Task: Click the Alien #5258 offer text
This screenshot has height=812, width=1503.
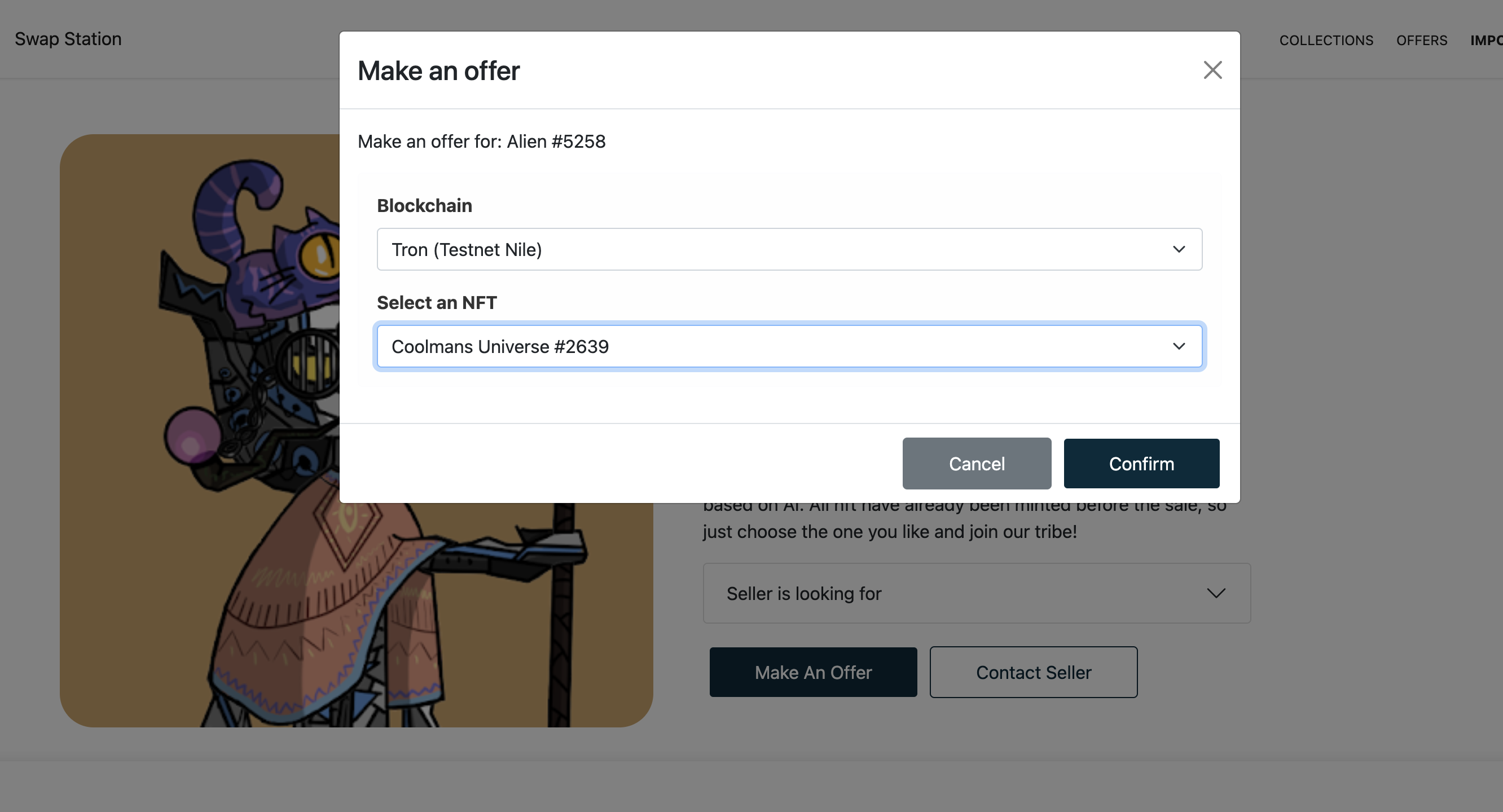Action: click(x=556, y=142)
